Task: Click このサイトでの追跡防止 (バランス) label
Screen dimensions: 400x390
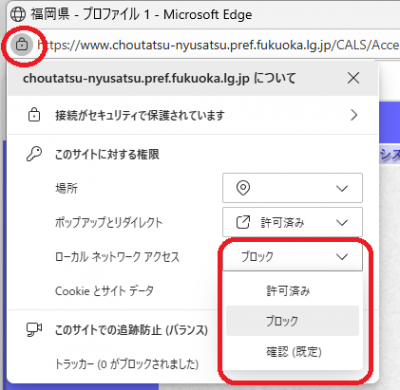Action: pos(131,330)
